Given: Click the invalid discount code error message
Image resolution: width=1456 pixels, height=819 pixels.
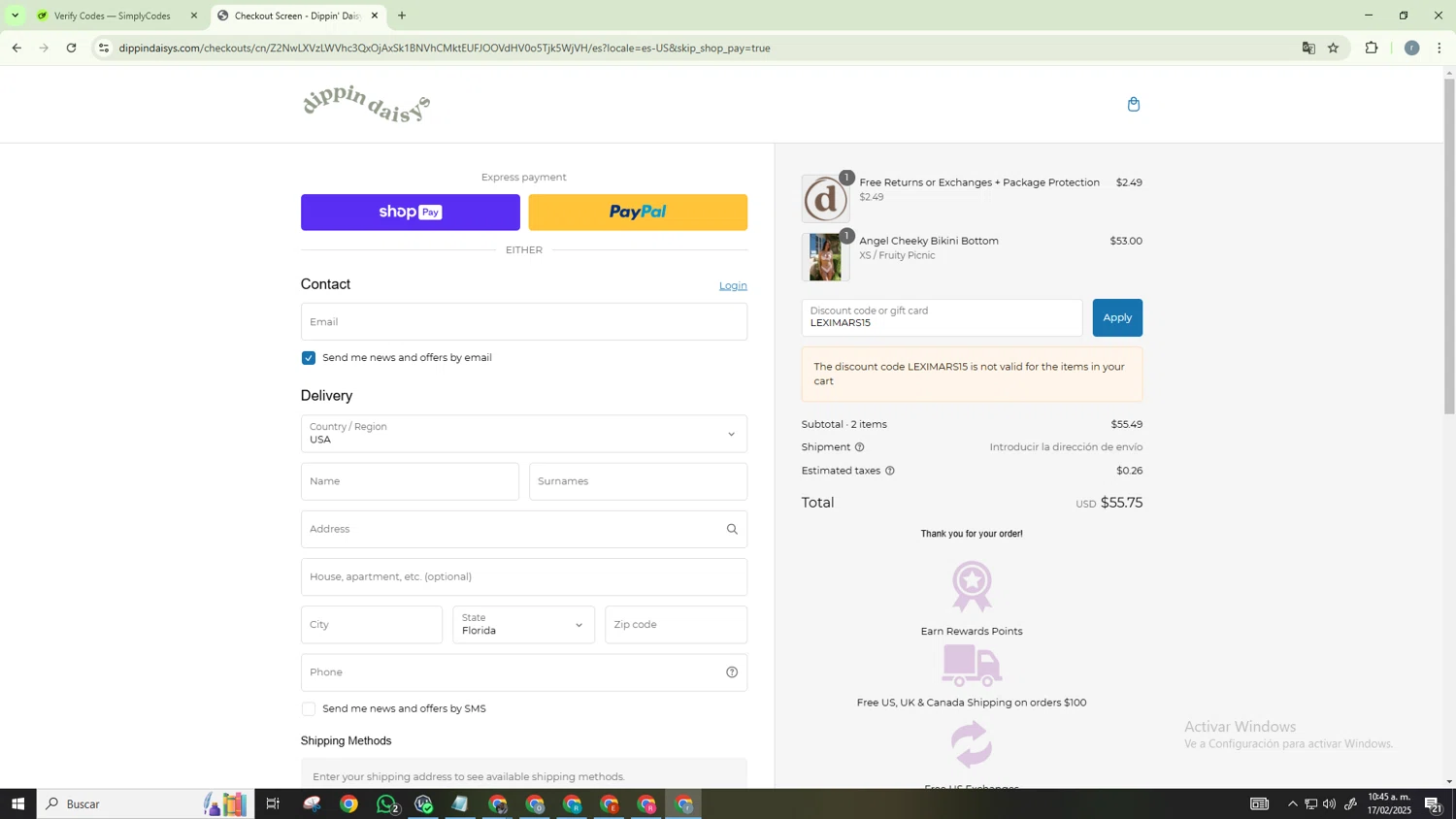Looking at the screenshot, I should click(x=972, y=375).
